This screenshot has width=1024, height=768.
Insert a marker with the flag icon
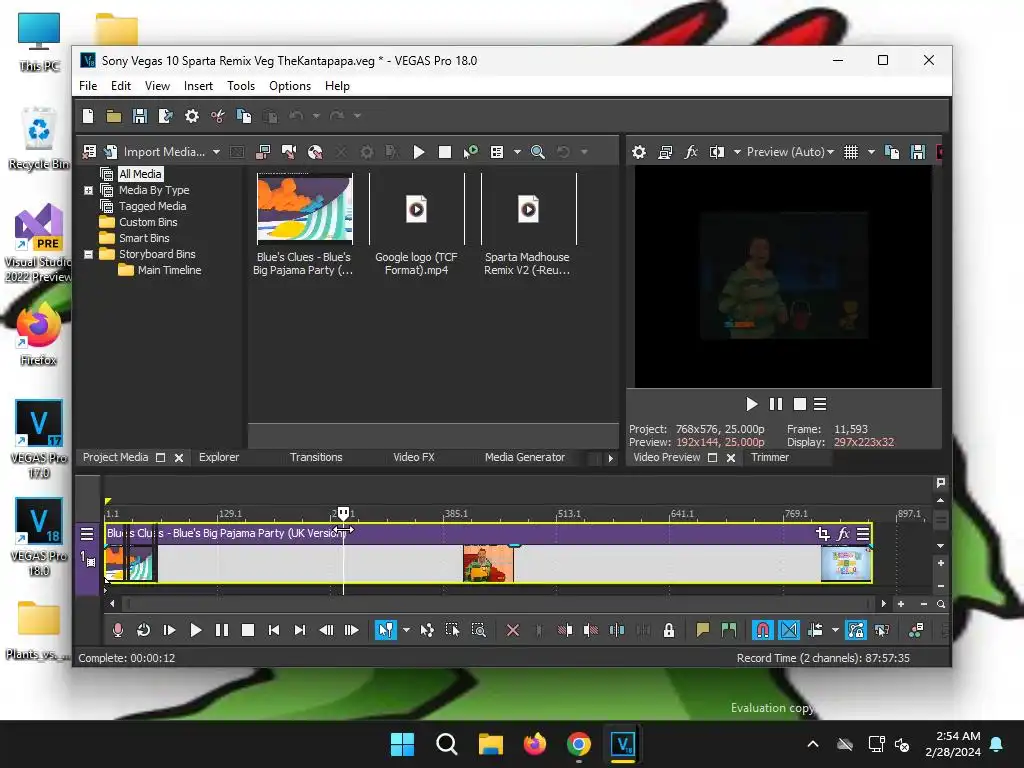click(x=703, y=630)
